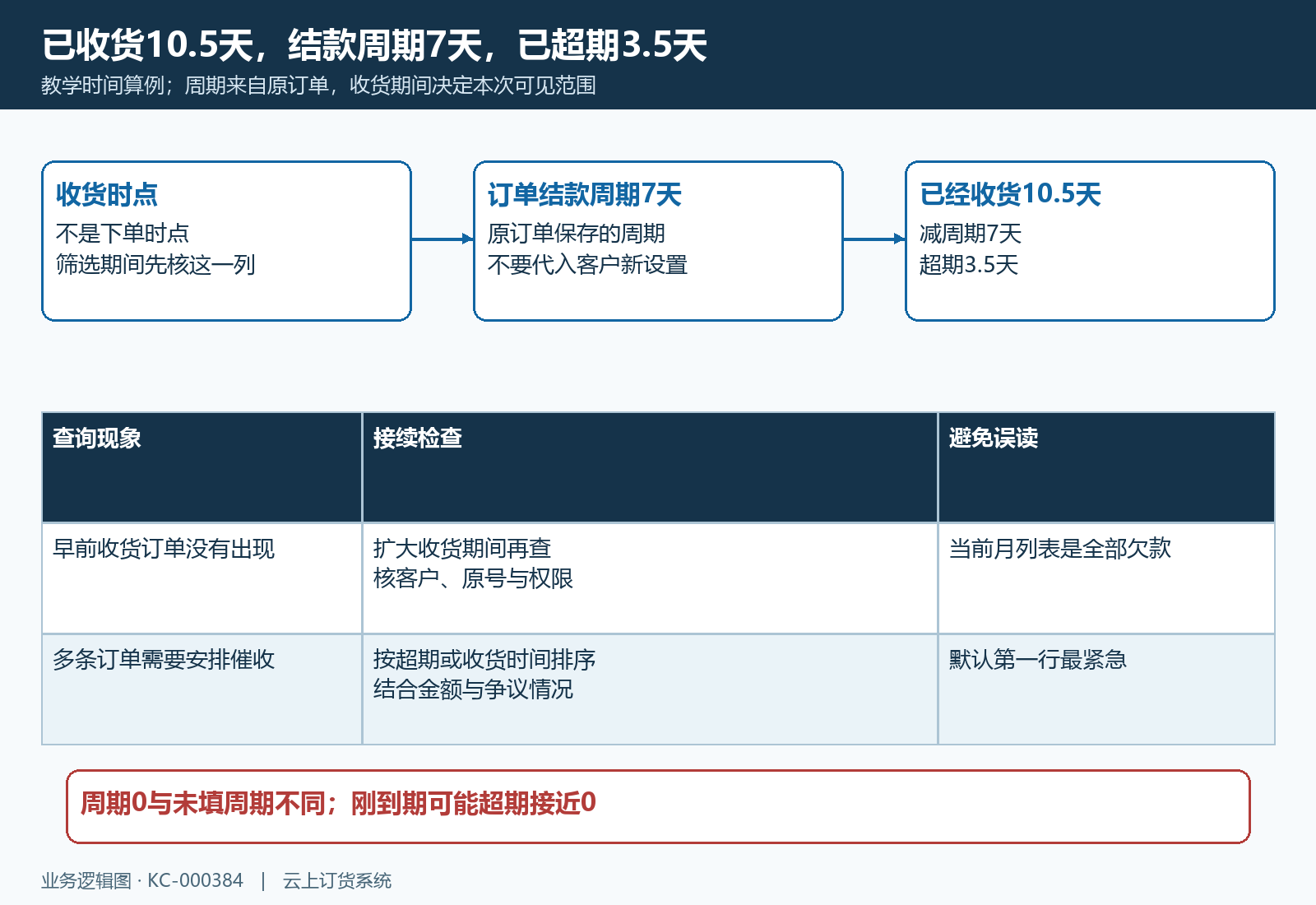
Task: Click the footer text '业务逻辑图 · KC-000384'
Action: (142, 881)
